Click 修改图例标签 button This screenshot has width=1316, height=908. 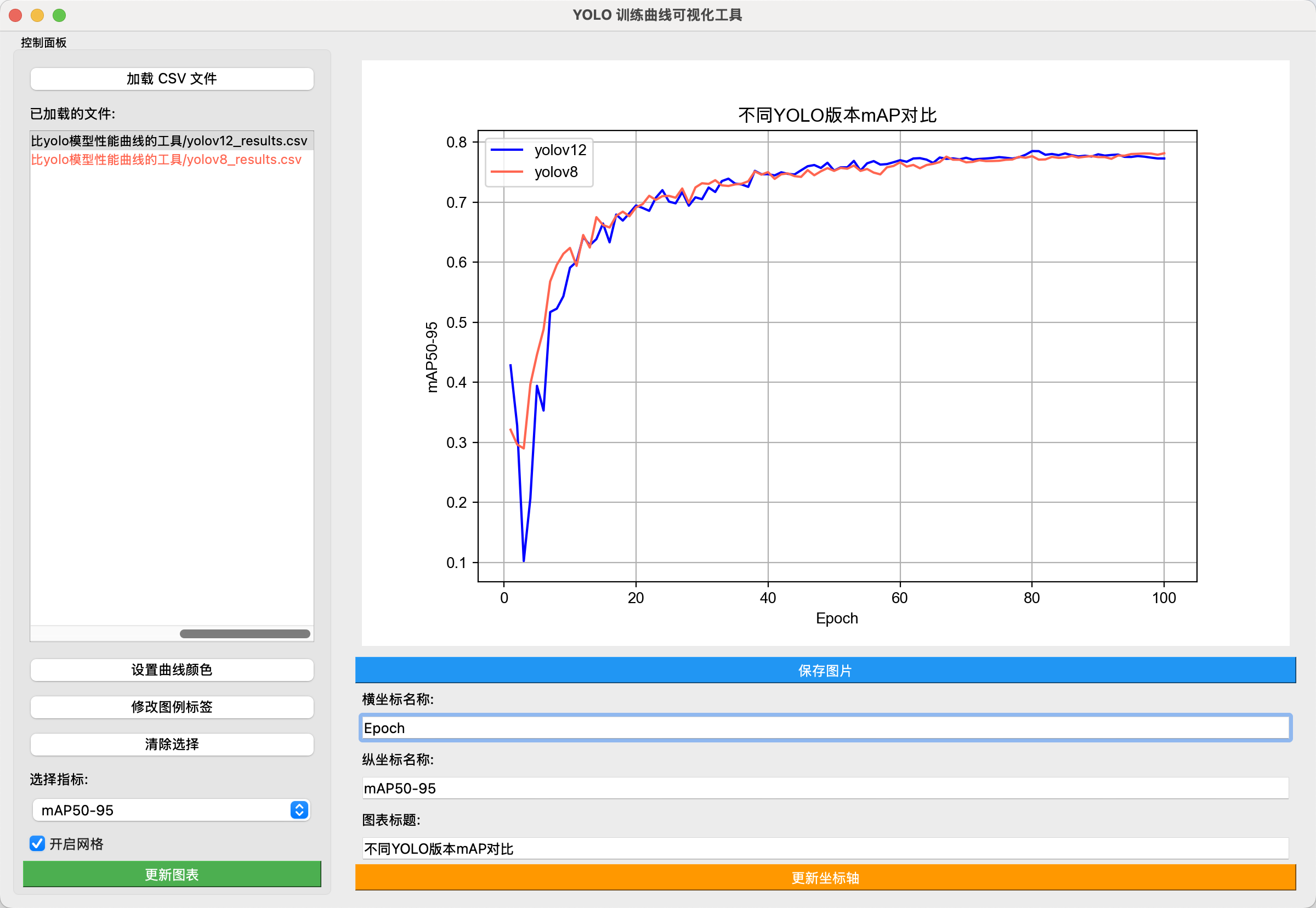tap(171, 707)
